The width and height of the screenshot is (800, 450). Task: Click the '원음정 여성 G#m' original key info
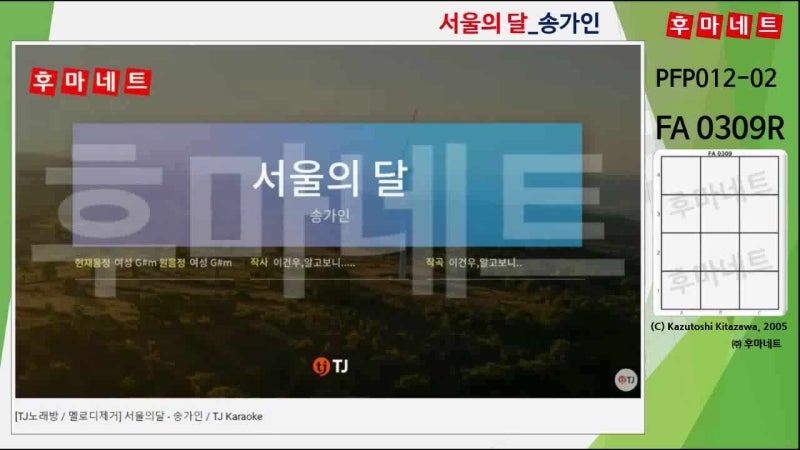click(x=195, y=263)
